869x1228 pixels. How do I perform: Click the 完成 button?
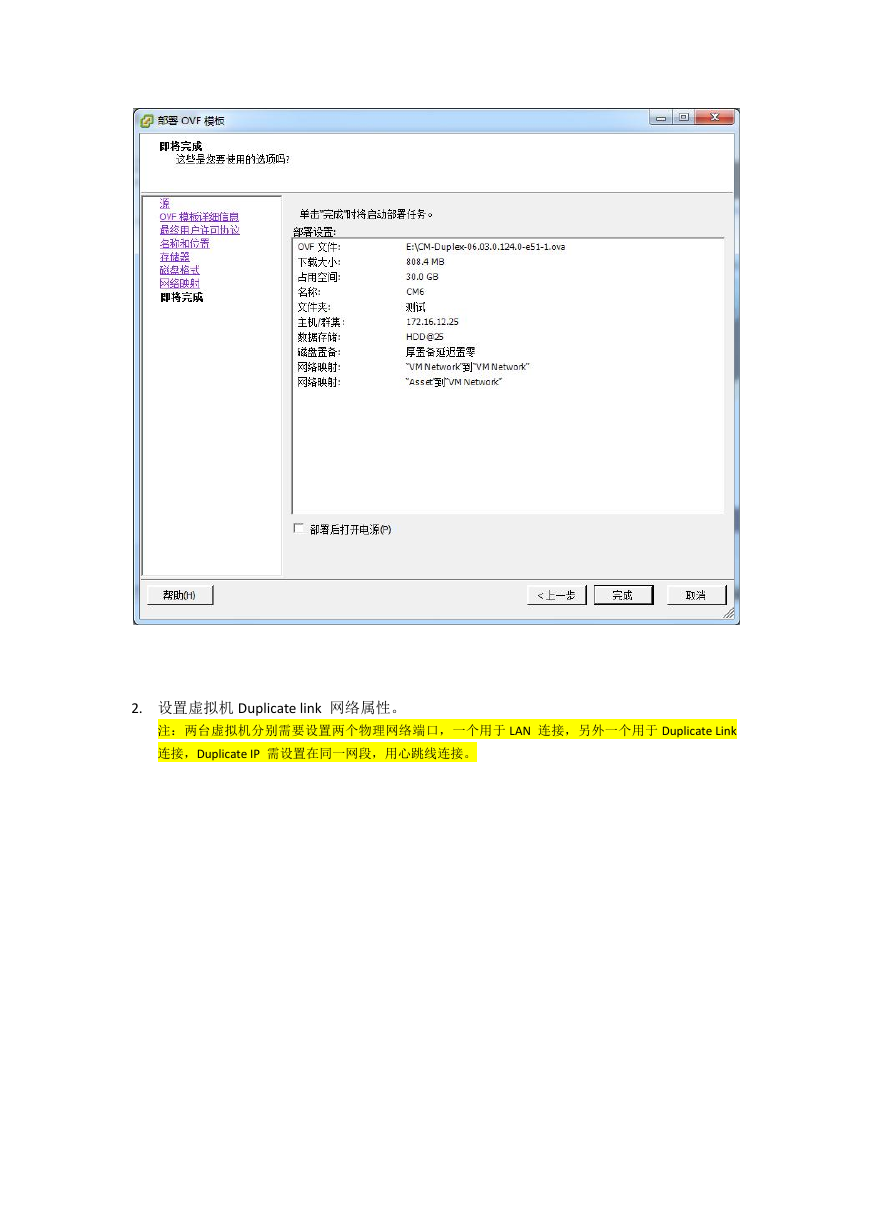point(623,595)
